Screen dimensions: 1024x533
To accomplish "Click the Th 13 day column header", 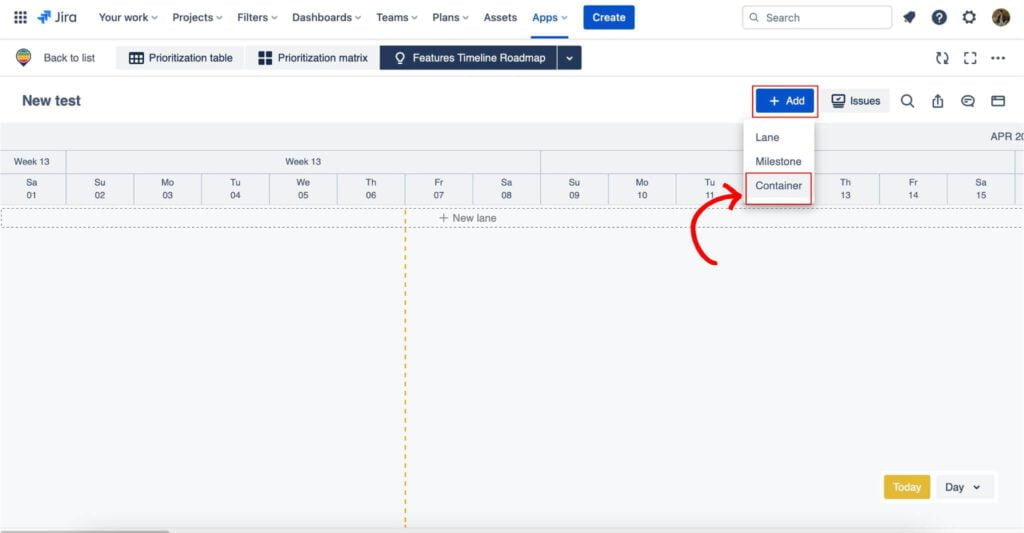I will (845, 189).
